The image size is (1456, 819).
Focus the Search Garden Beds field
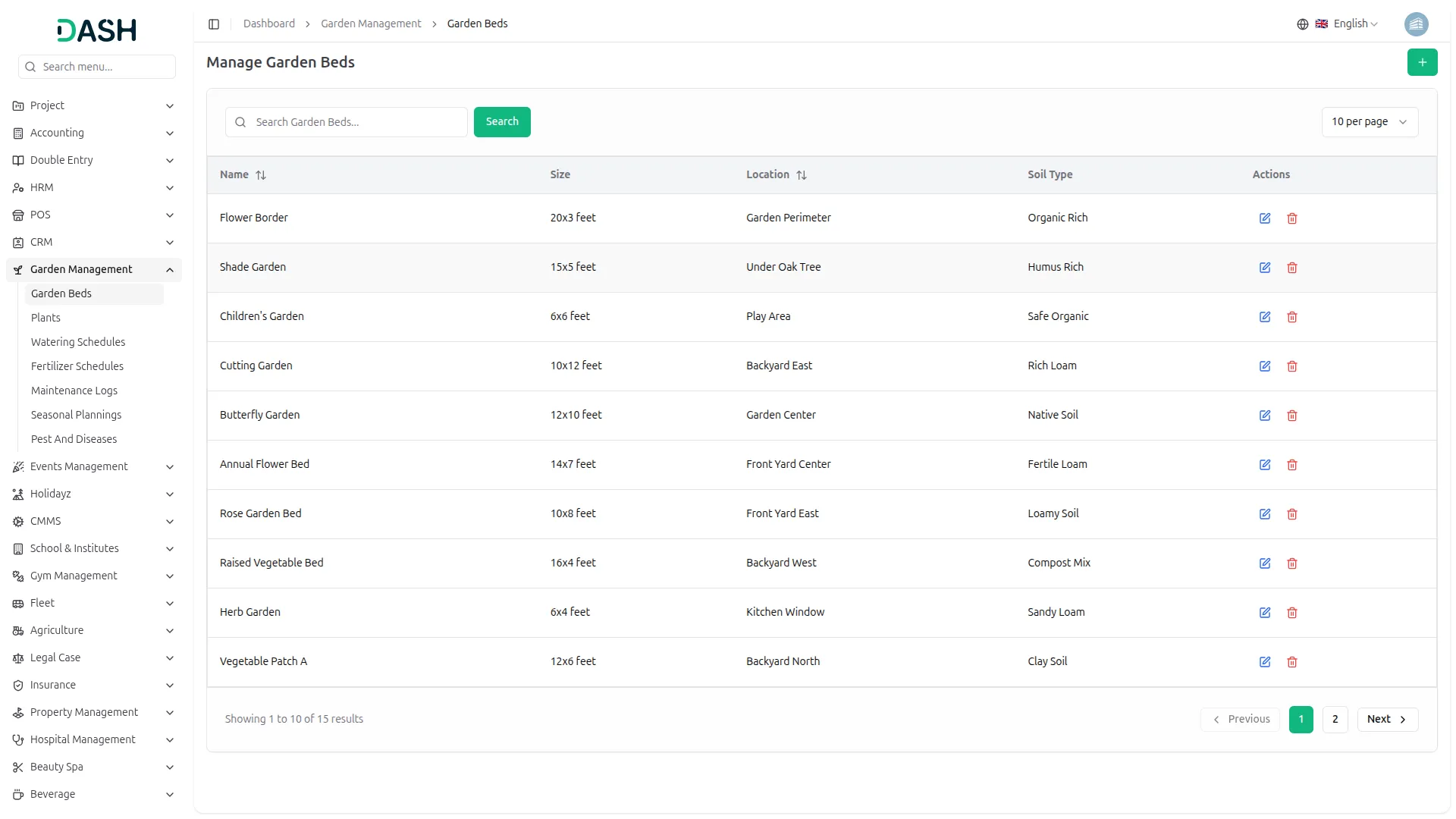pyautogui.click(x=356, y=122)
